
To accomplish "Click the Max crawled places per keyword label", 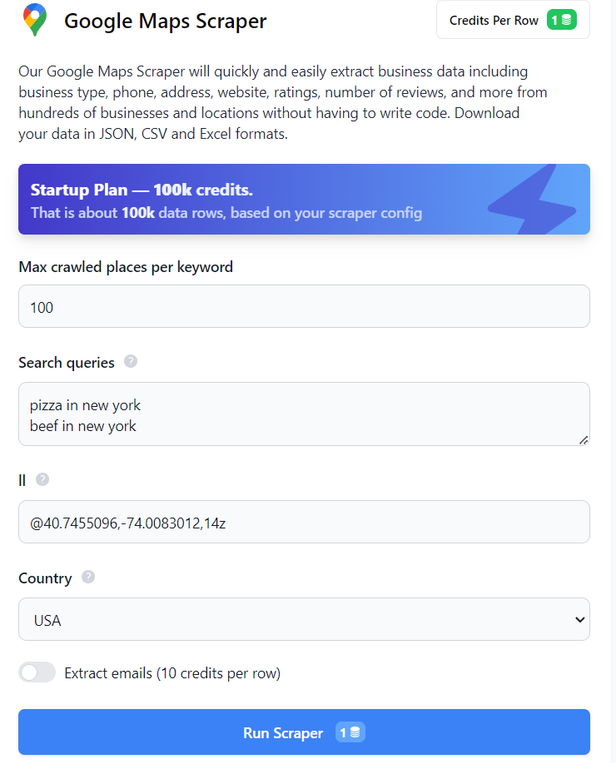I will pyautogui.click(x=126, y=267).
